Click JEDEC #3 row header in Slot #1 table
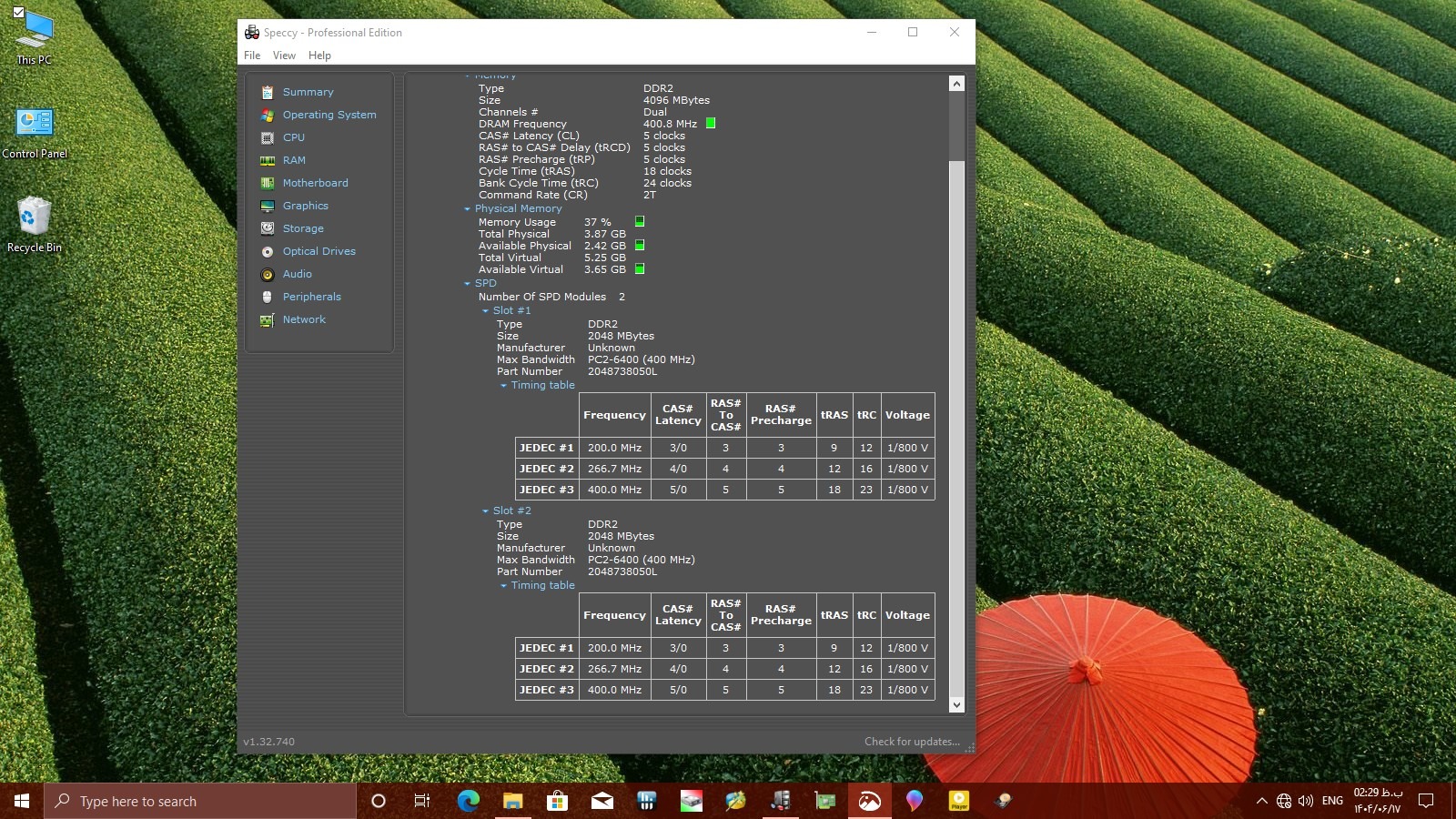This screenshot has height=819, width=1456. (547, 490)
